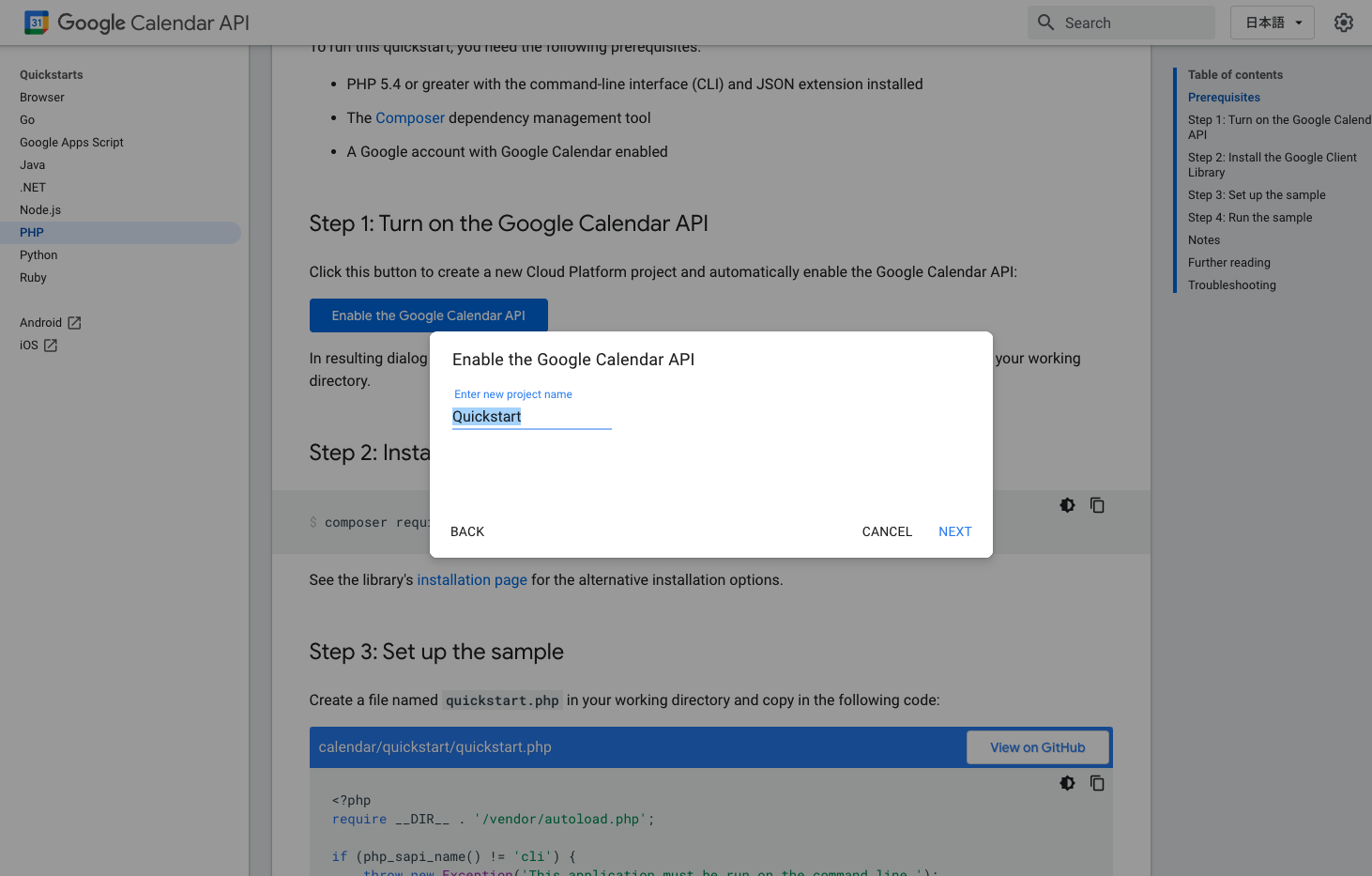Open the Composer link
Screen dimensions: 1372x876
coord(410,118)
